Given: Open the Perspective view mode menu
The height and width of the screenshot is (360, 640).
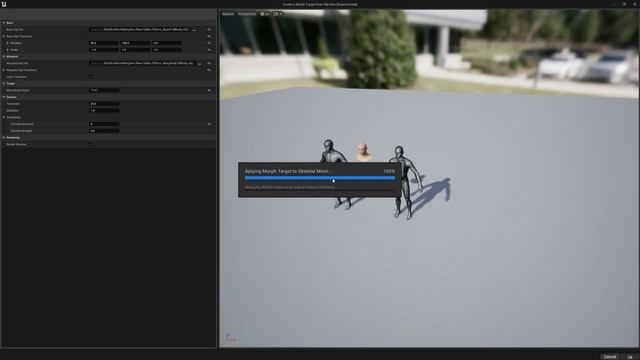Looking at the screenshot, I should click(247, 14).
